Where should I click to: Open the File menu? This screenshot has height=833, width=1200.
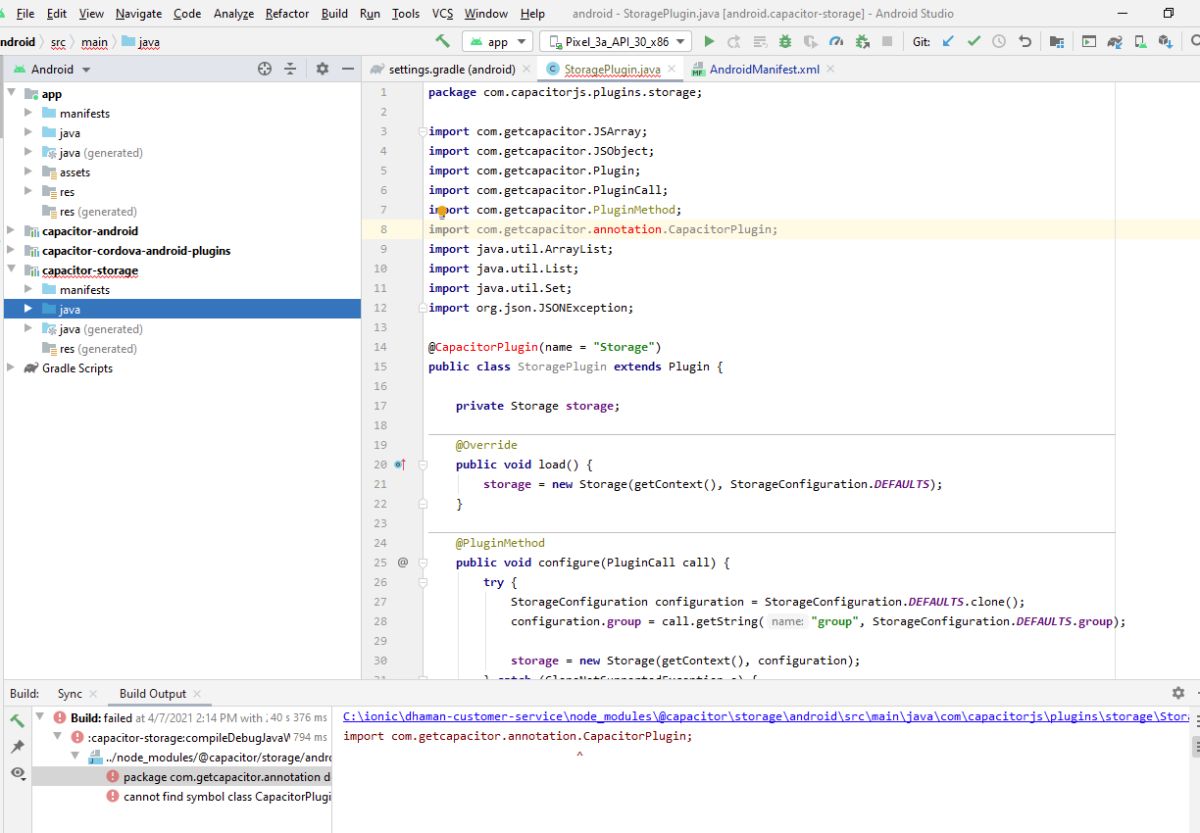click(x=25, y=13)
